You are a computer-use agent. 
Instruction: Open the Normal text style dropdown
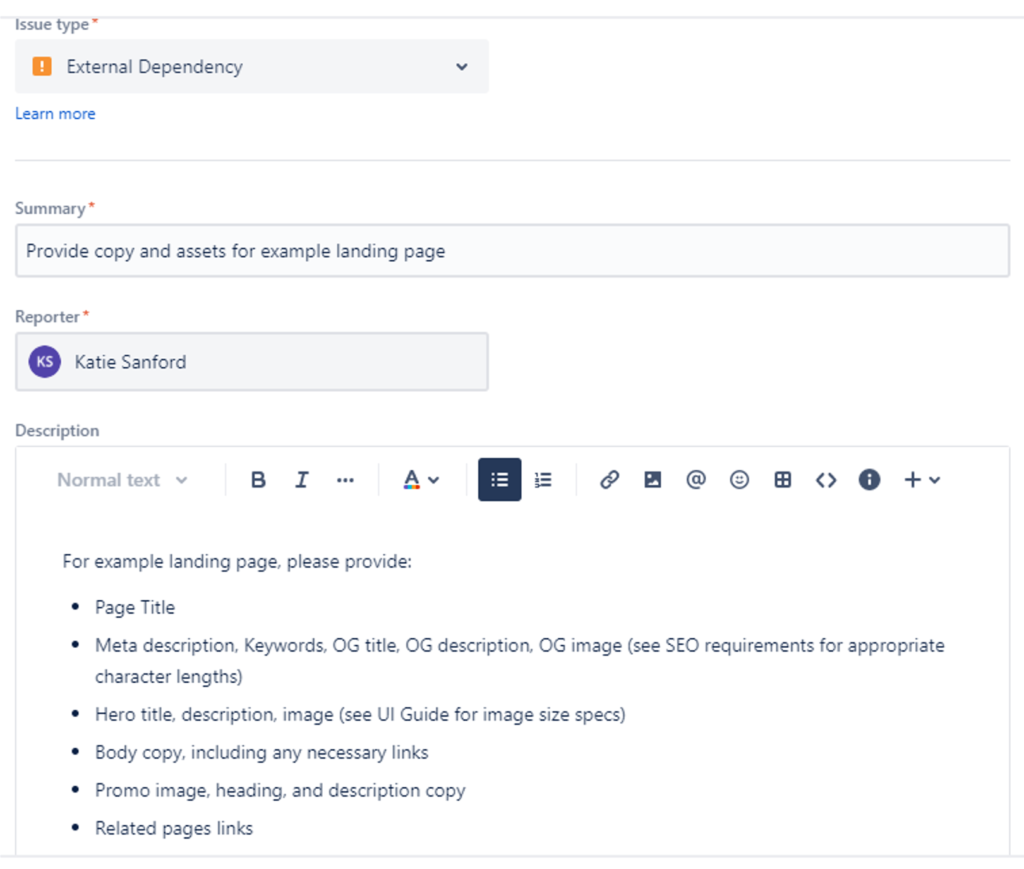120,479
